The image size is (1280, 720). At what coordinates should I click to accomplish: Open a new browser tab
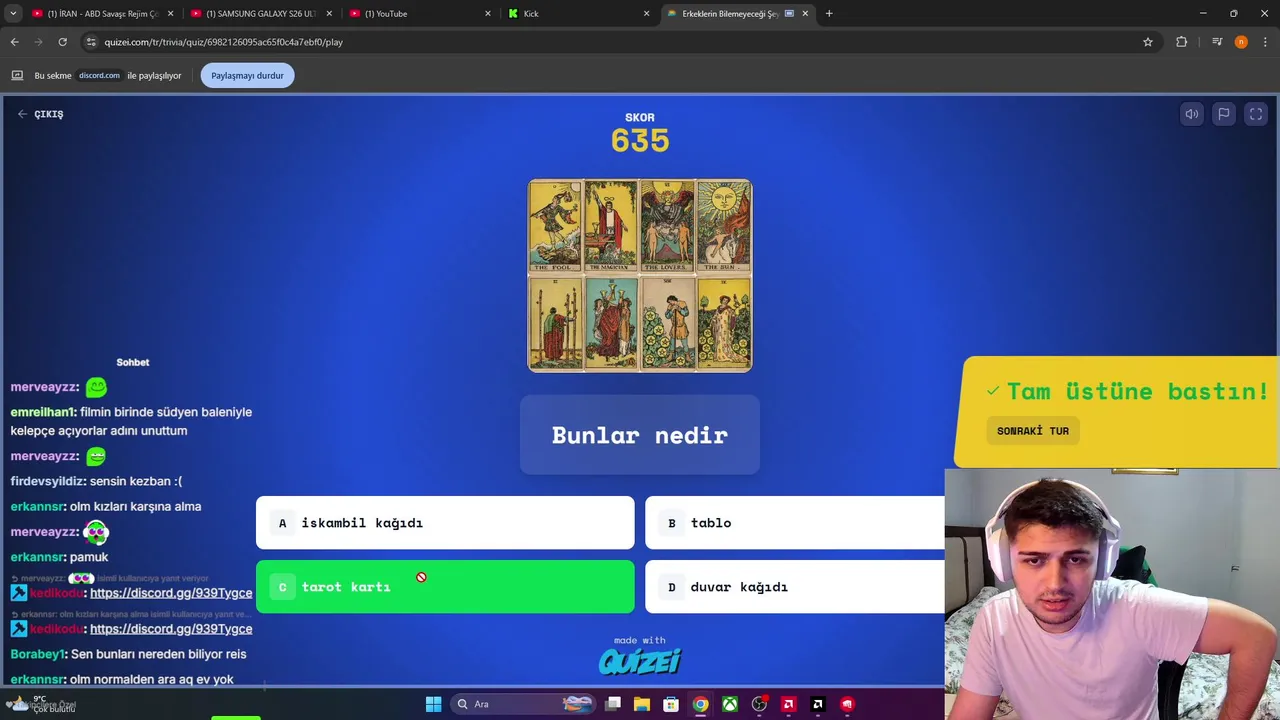point(829,14)
